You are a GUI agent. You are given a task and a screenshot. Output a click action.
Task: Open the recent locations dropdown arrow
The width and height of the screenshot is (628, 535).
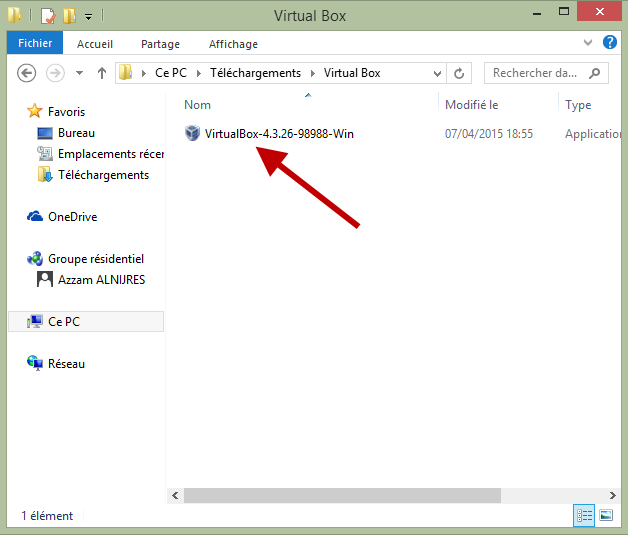[x=79, y=73]
